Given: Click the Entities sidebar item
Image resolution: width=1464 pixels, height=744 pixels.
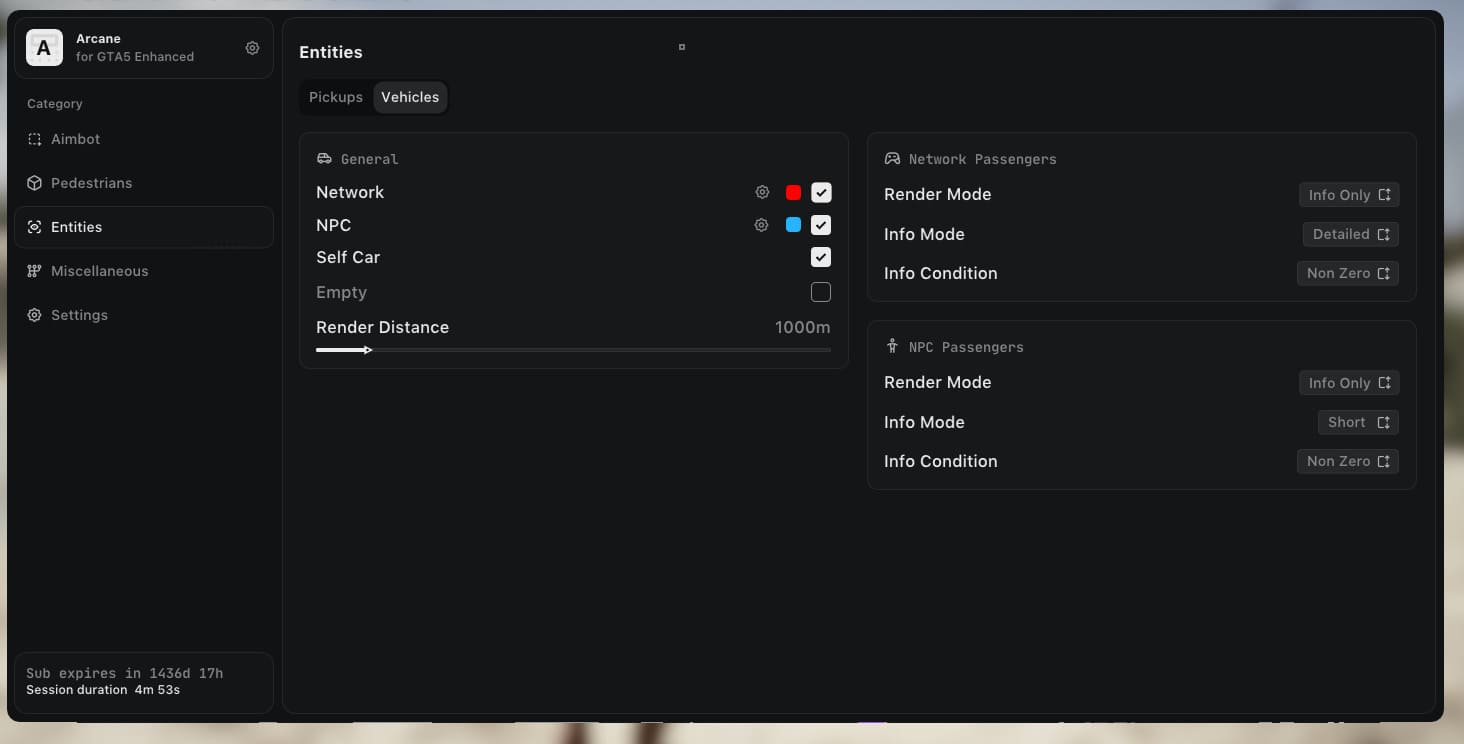Looking at the screenshot, I should pos(144,227).
